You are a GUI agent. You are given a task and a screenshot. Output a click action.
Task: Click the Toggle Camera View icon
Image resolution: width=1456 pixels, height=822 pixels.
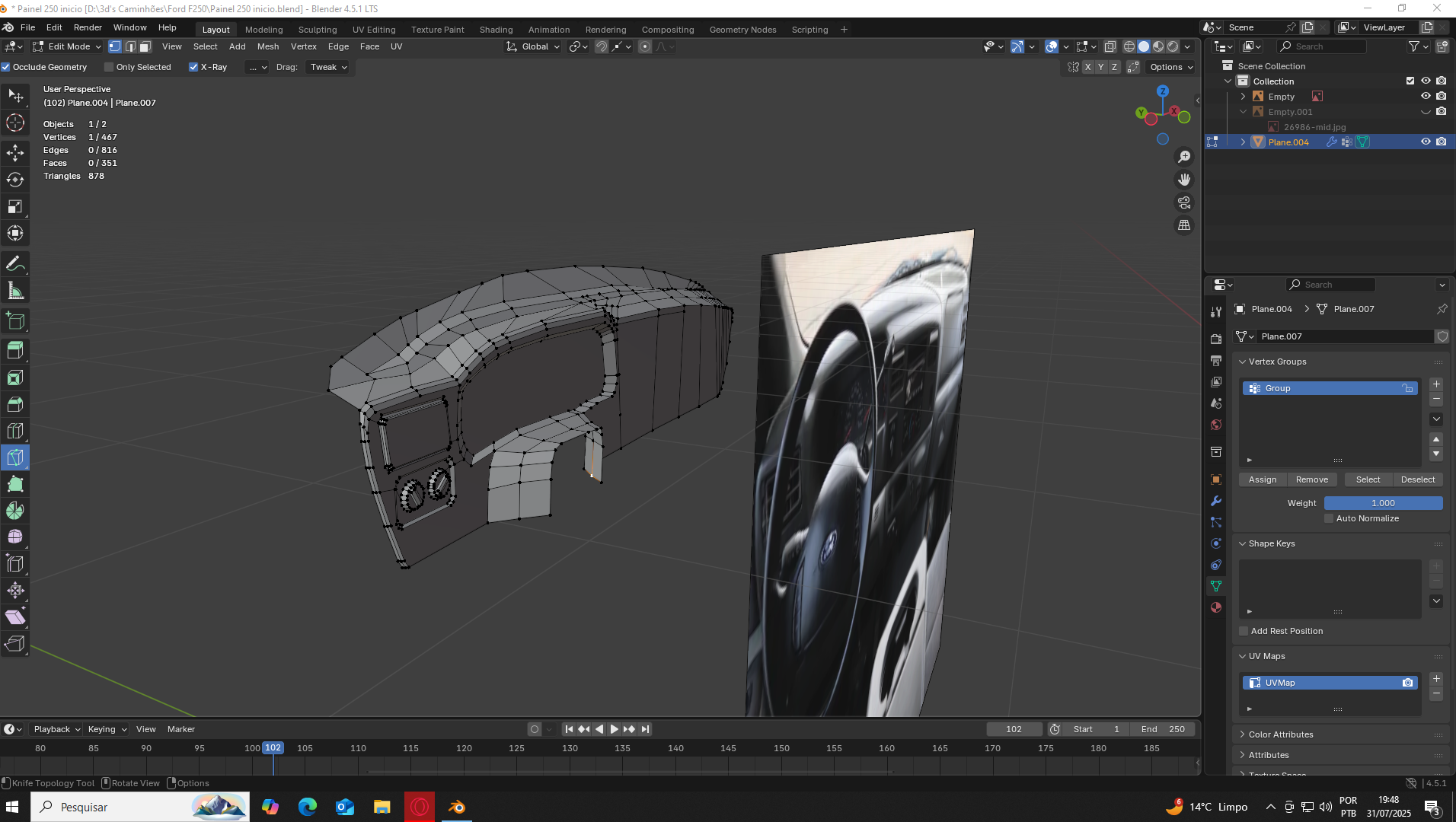1184,202
